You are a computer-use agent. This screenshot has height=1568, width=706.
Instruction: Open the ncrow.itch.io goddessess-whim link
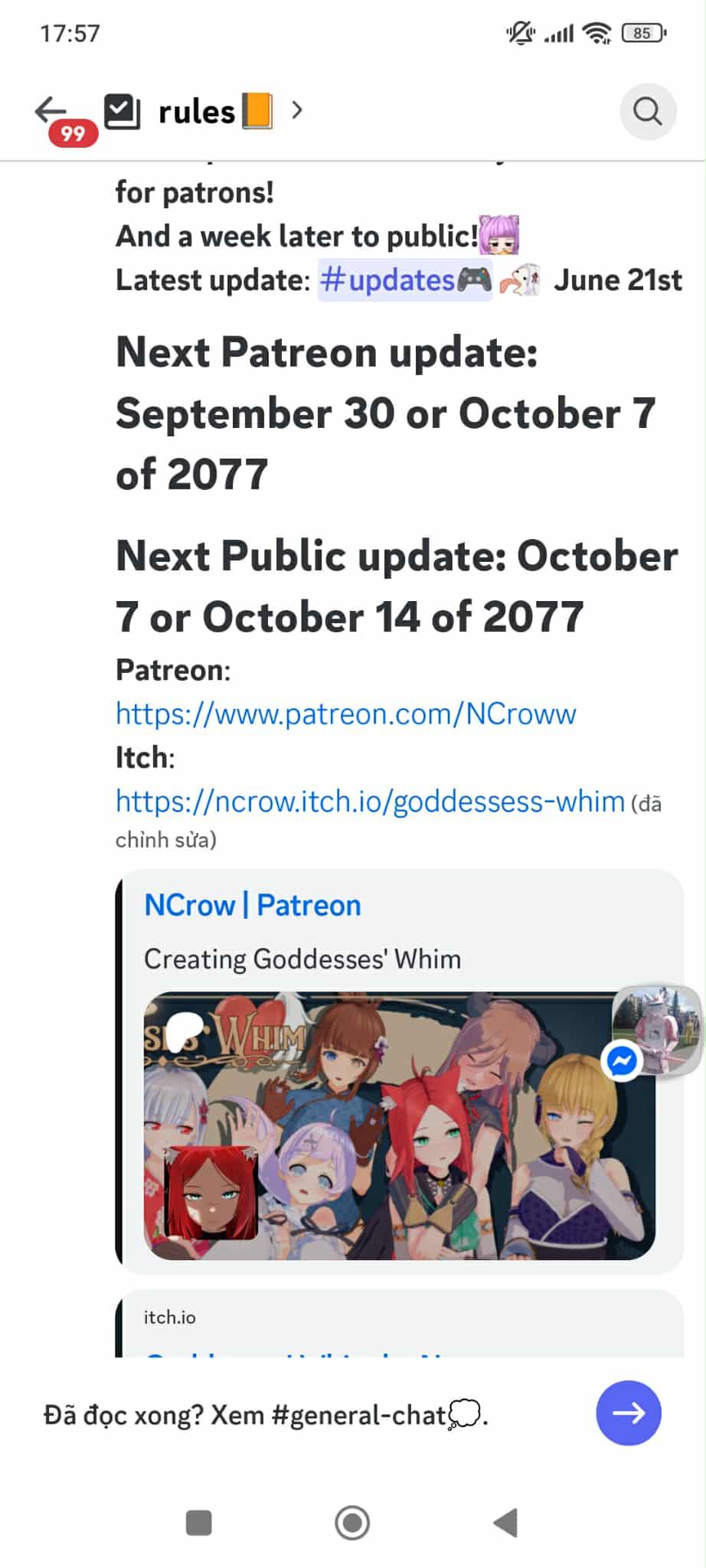tap(371, 801)
